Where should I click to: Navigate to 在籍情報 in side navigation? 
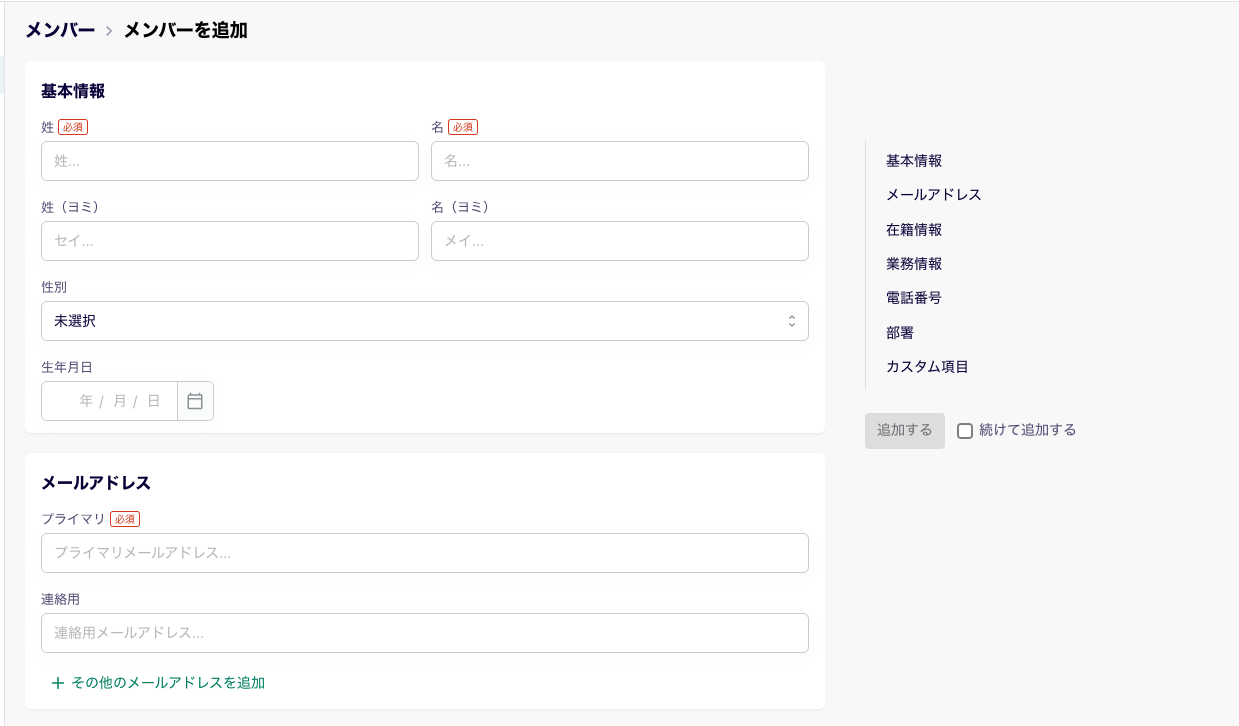tap(914, 230)
